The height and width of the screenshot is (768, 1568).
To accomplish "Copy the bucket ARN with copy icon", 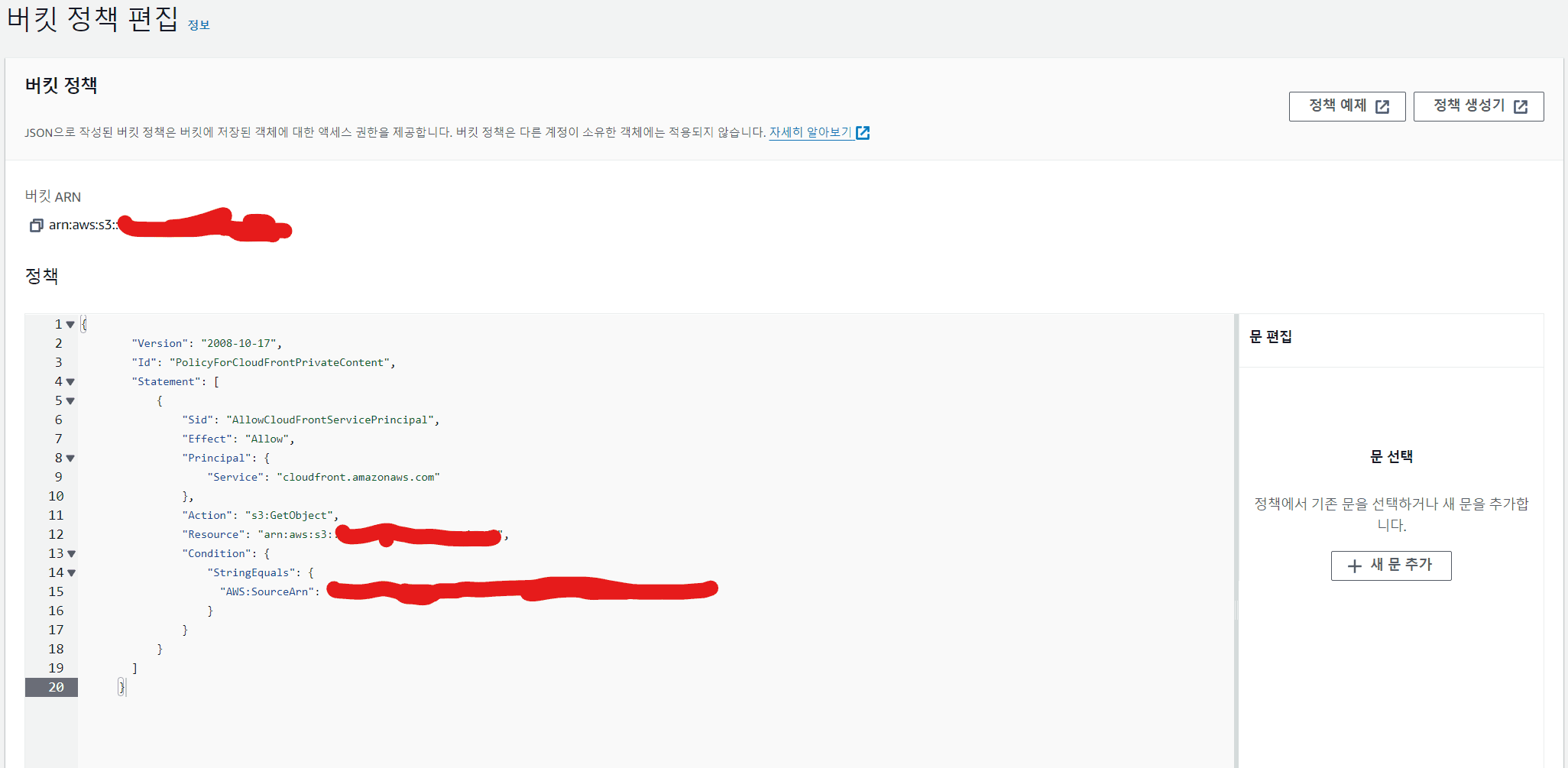I will coord(36,225).
